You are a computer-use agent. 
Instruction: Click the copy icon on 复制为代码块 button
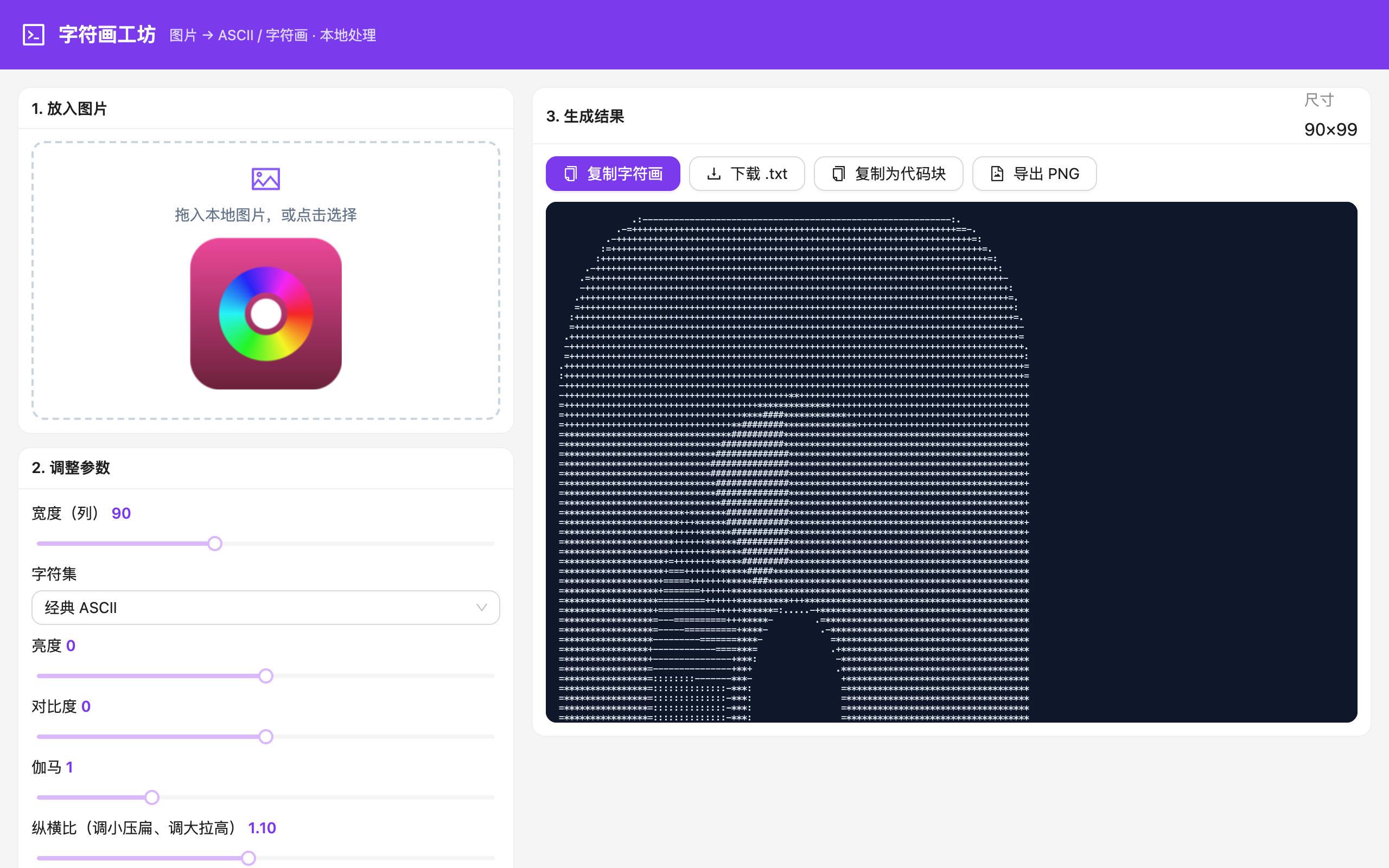839,174
